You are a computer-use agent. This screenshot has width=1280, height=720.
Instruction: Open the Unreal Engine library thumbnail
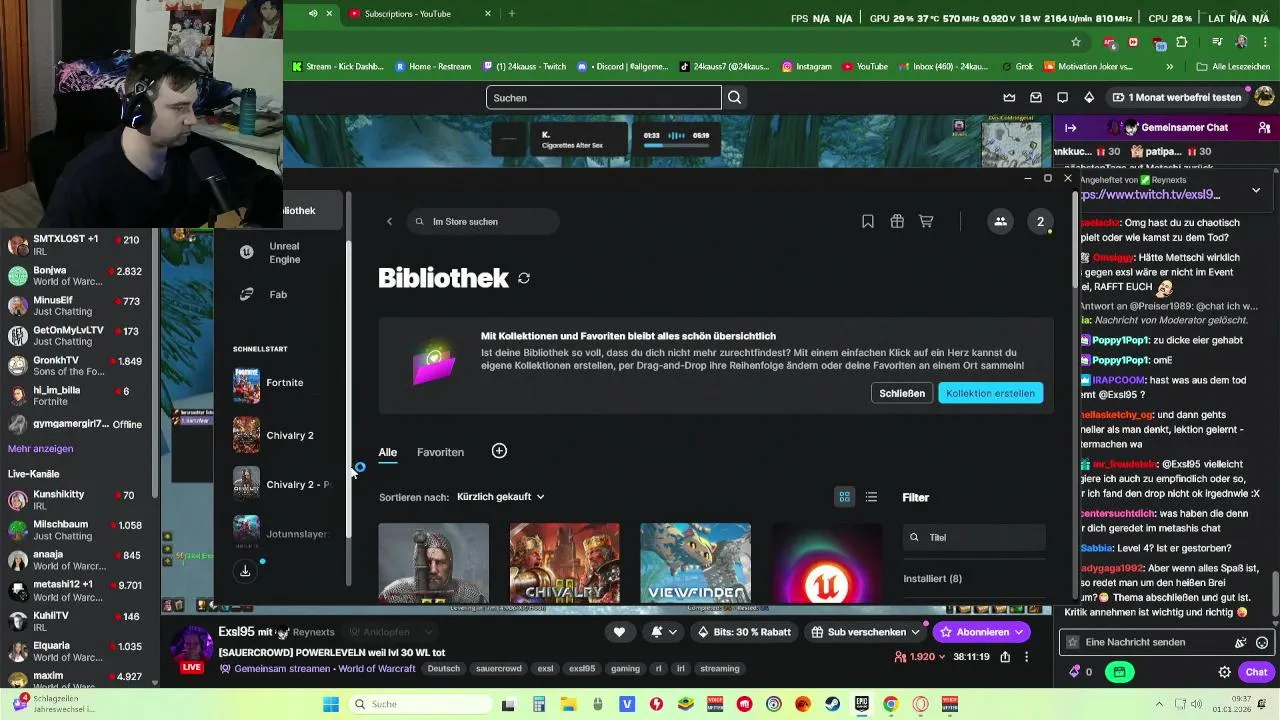pos(826,563)
